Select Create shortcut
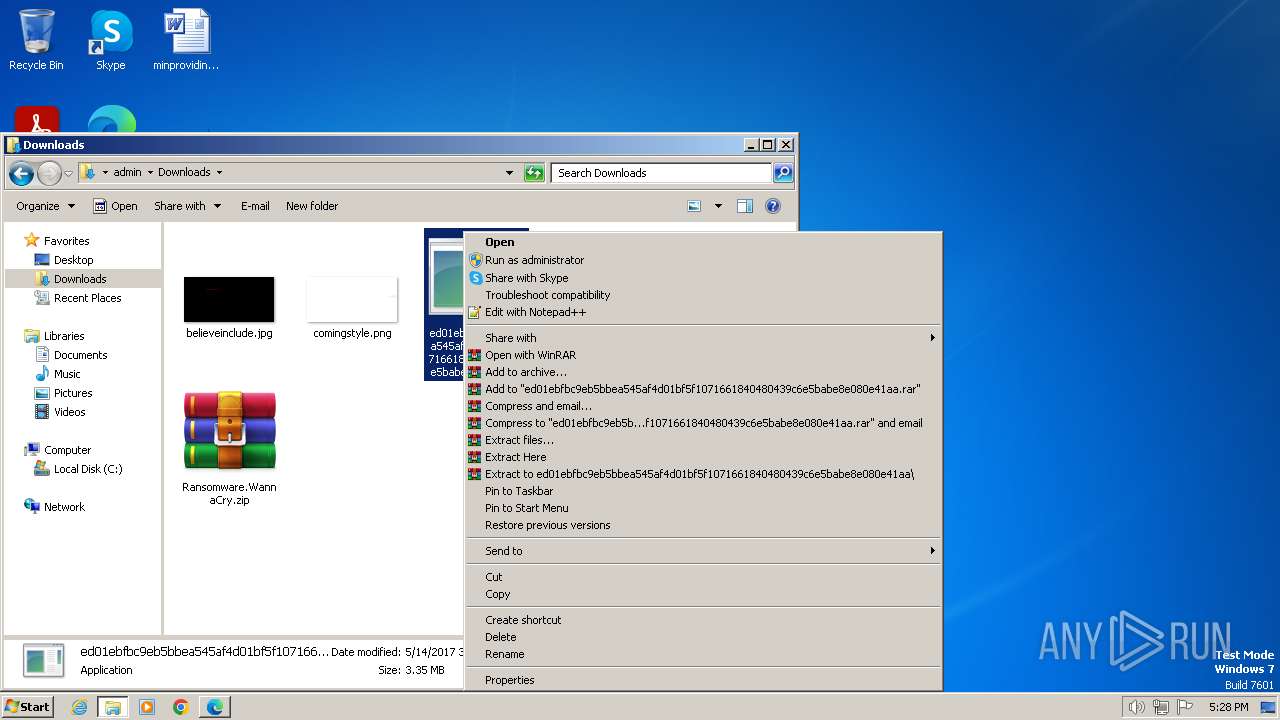Screen dimensions: 1280x720 coord(704,620)
